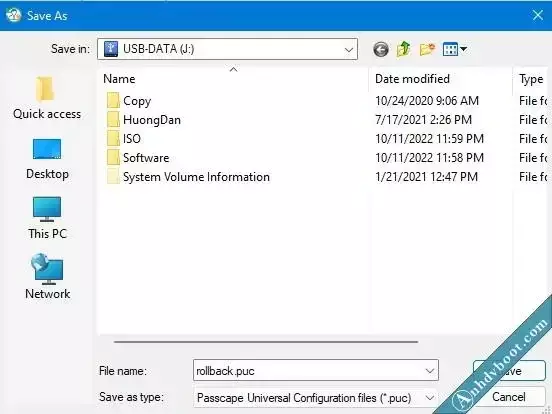Select This PC in the places bar

click(47, 218)
